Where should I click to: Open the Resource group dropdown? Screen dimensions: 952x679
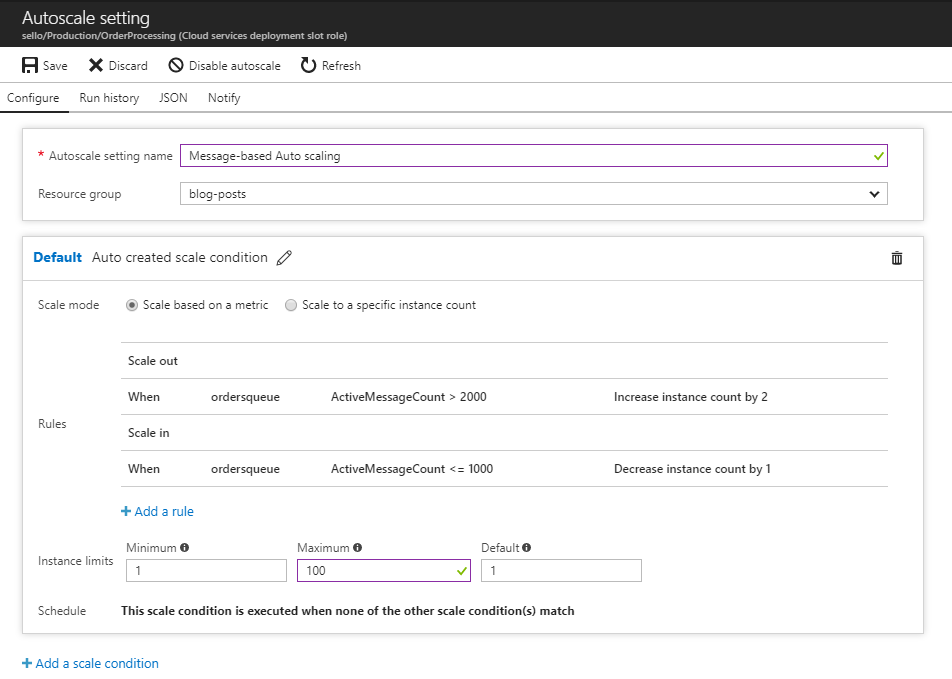(534, 194)
